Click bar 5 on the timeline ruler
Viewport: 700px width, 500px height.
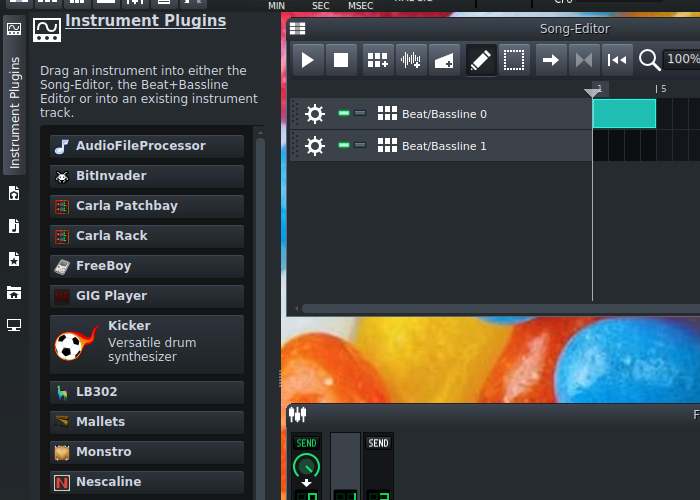(x=662, y=89)
